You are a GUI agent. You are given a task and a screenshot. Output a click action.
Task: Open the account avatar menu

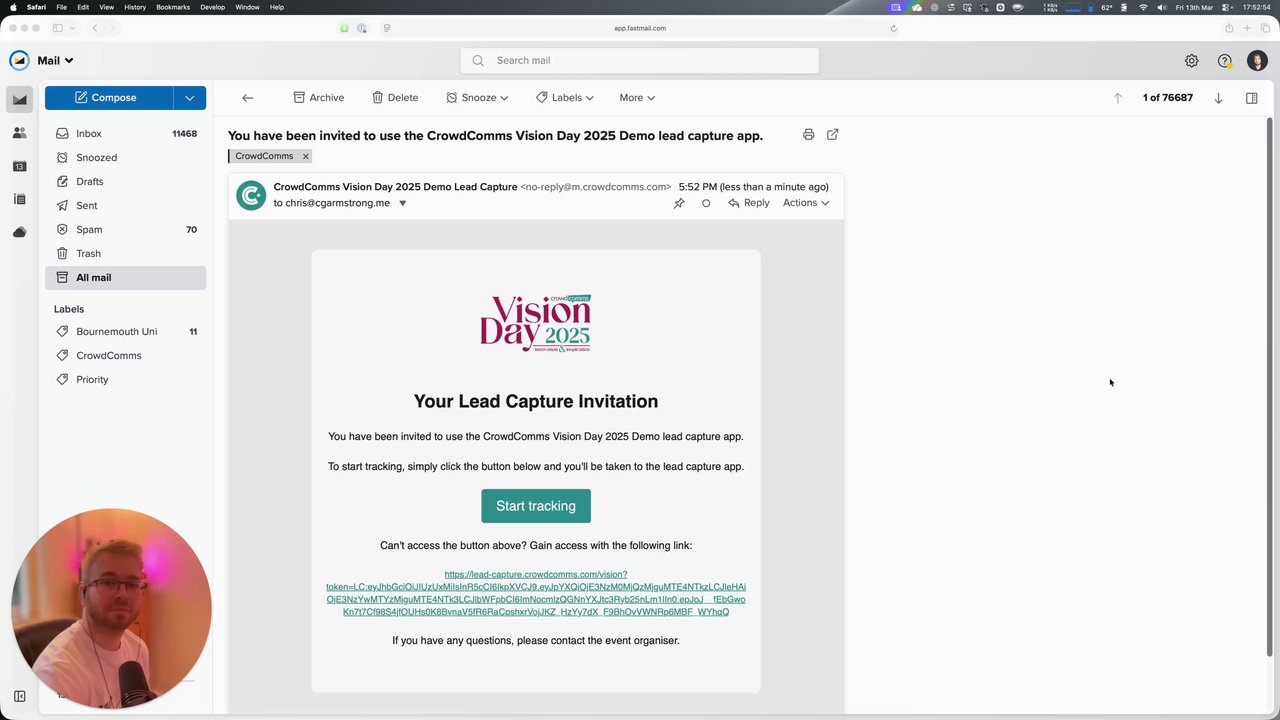[1257, 61]
